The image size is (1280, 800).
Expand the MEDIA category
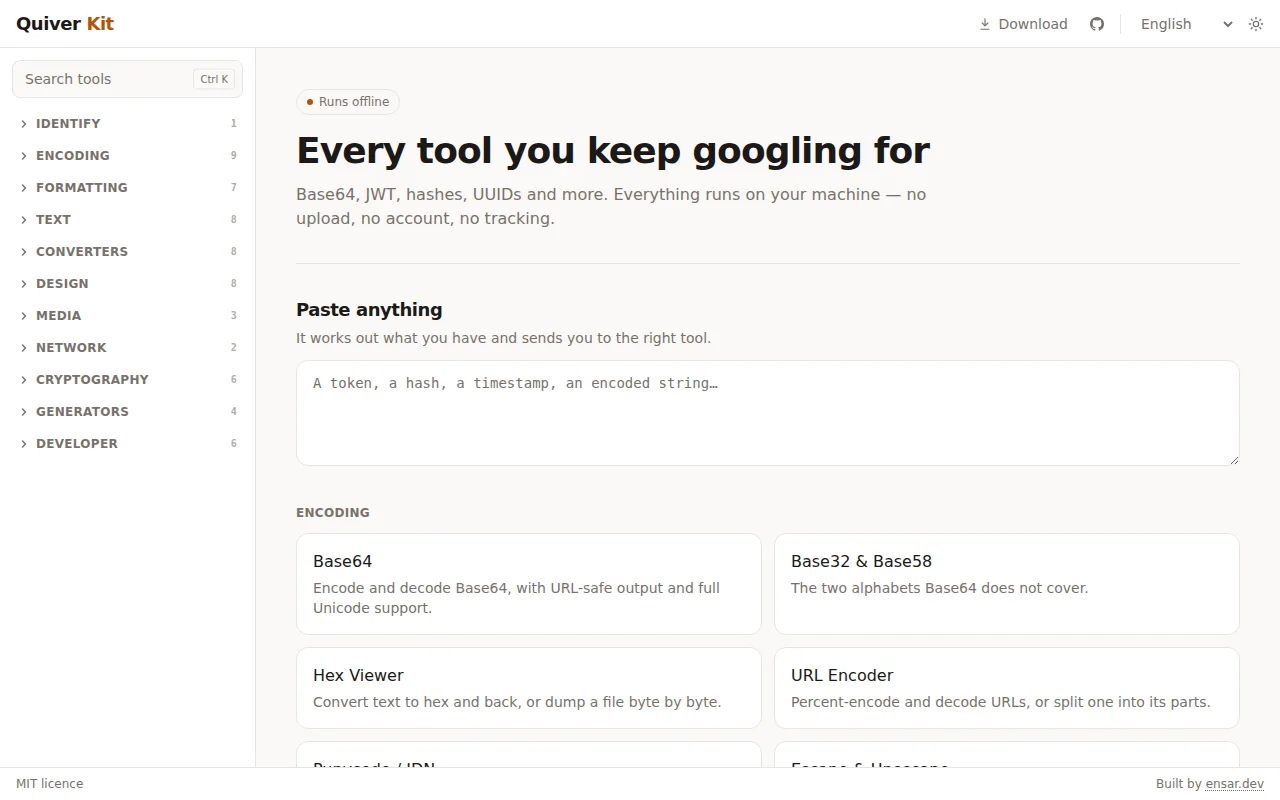pos(128,315)
